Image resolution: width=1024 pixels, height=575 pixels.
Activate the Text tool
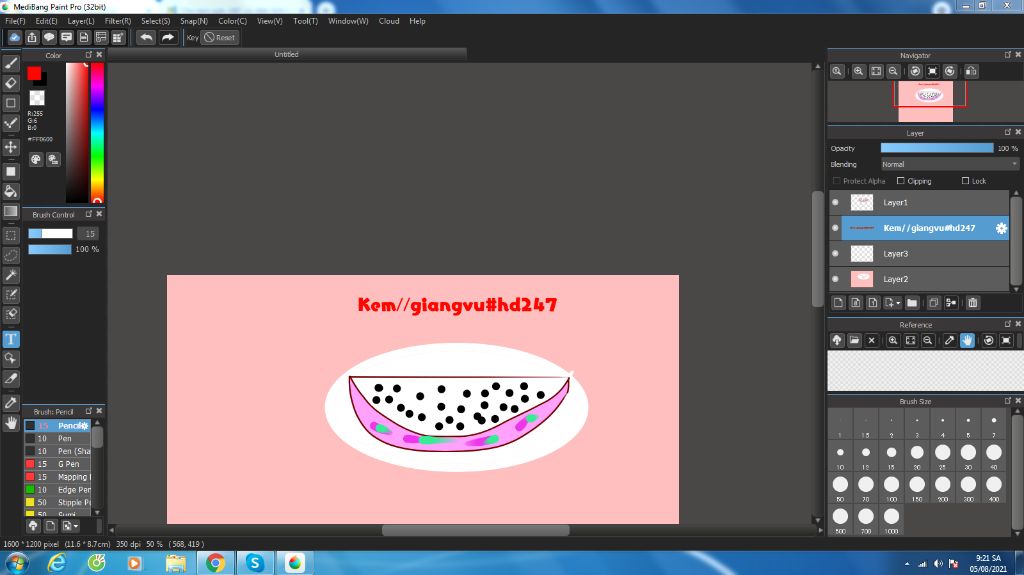click(11, 339)
